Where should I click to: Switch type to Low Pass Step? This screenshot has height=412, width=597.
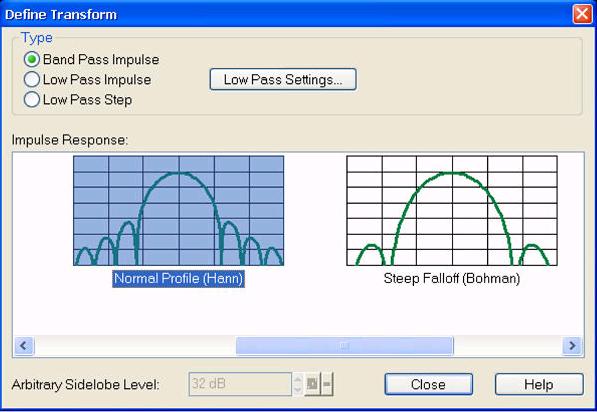(32, 100)
